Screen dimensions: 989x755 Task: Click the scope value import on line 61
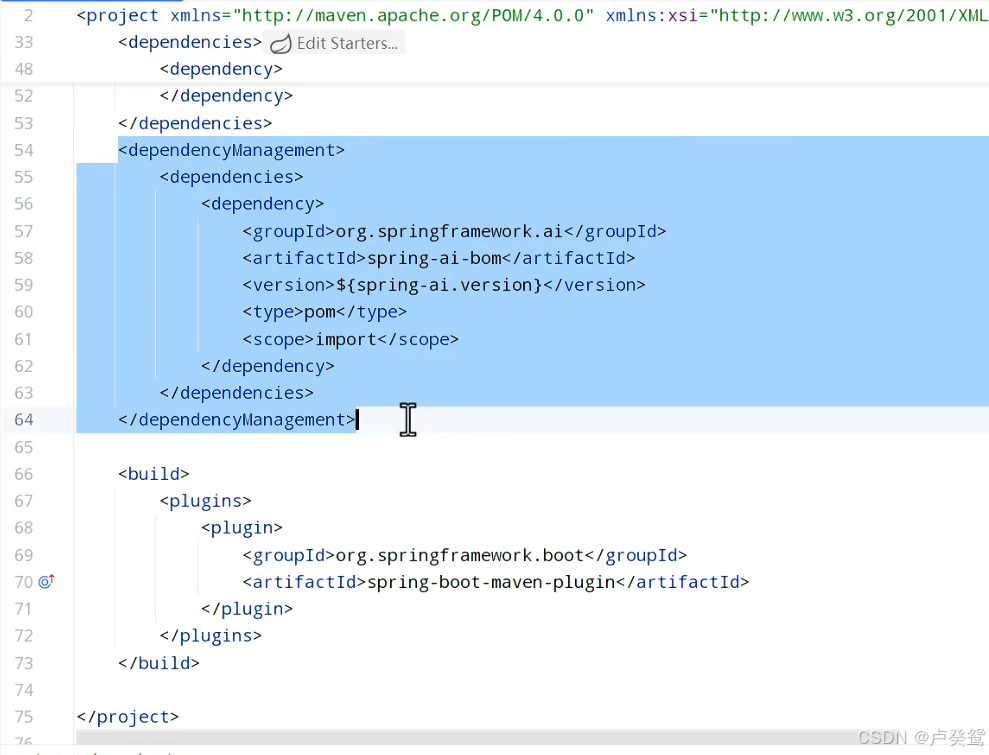[346, 339]
